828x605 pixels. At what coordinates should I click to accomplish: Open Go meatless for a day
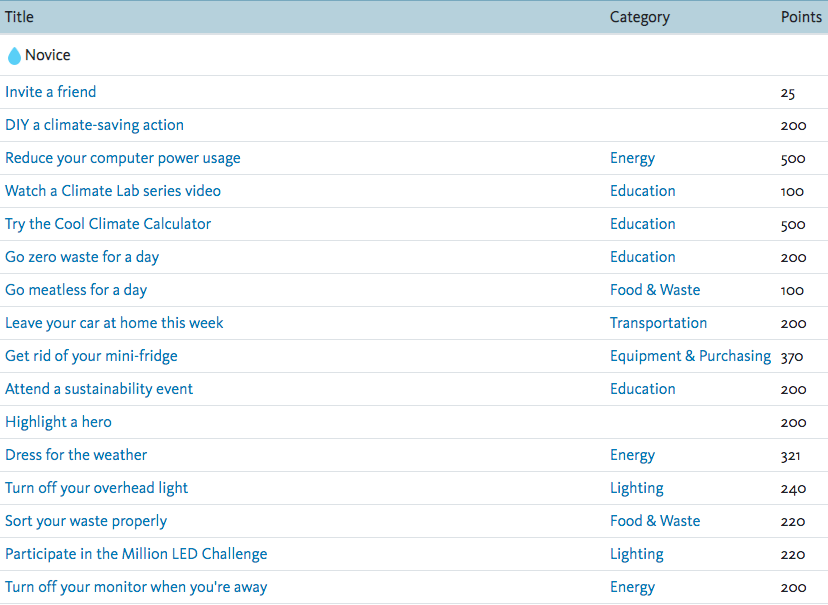point(76,290)
